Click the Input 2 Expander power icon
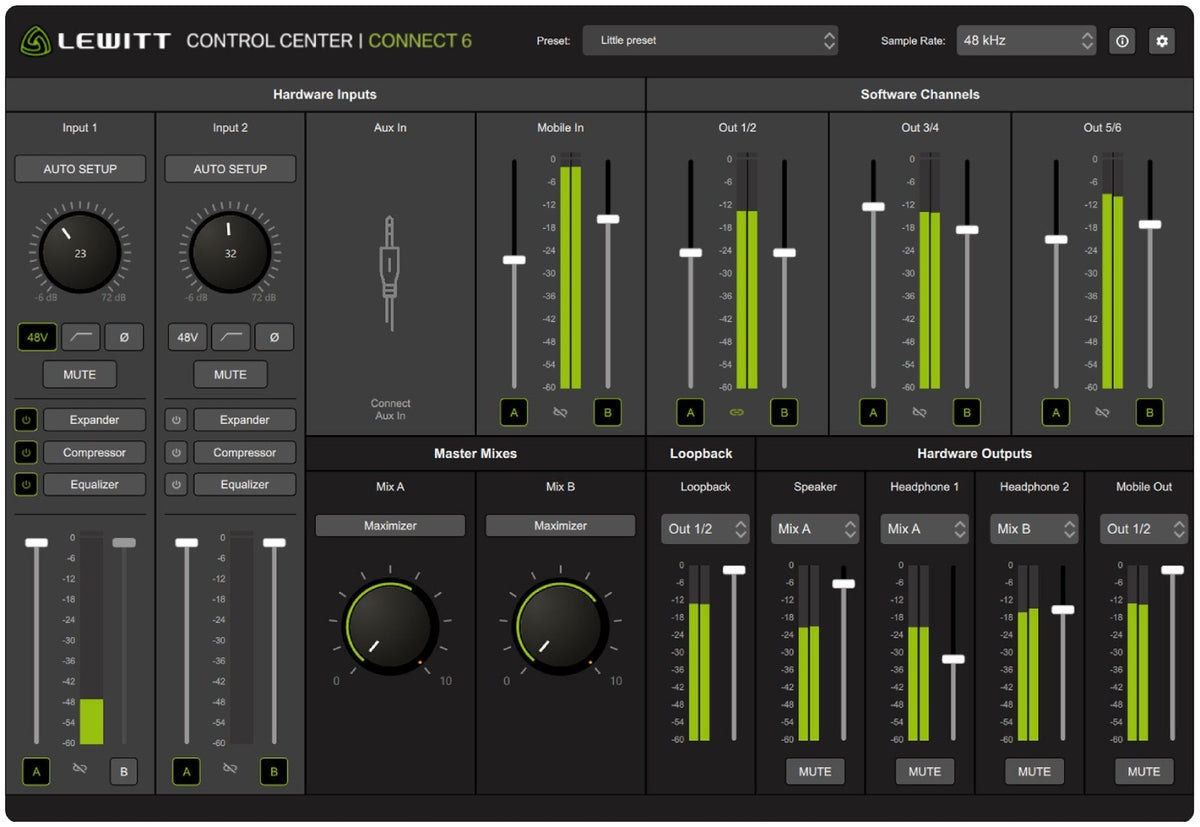The height and width of the screenshot is (827, 1200). [176, 420]
